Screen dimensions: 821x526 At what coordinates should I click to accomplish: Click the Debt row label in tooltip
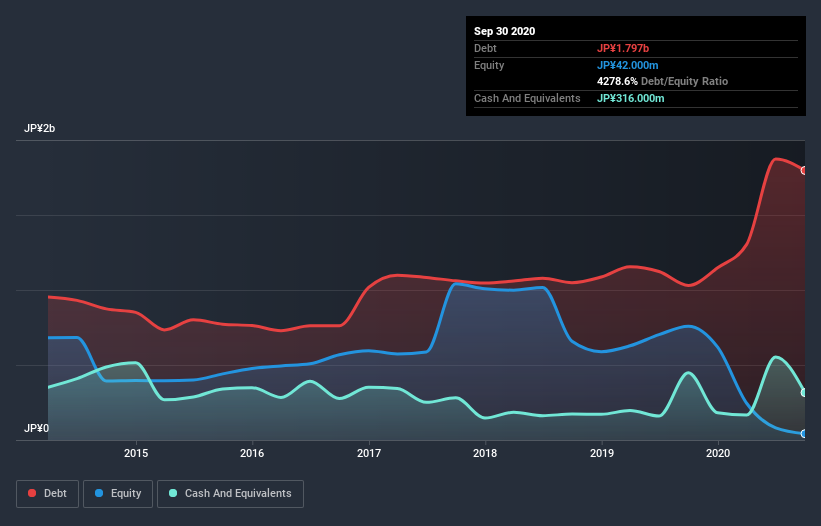[485, 49]
